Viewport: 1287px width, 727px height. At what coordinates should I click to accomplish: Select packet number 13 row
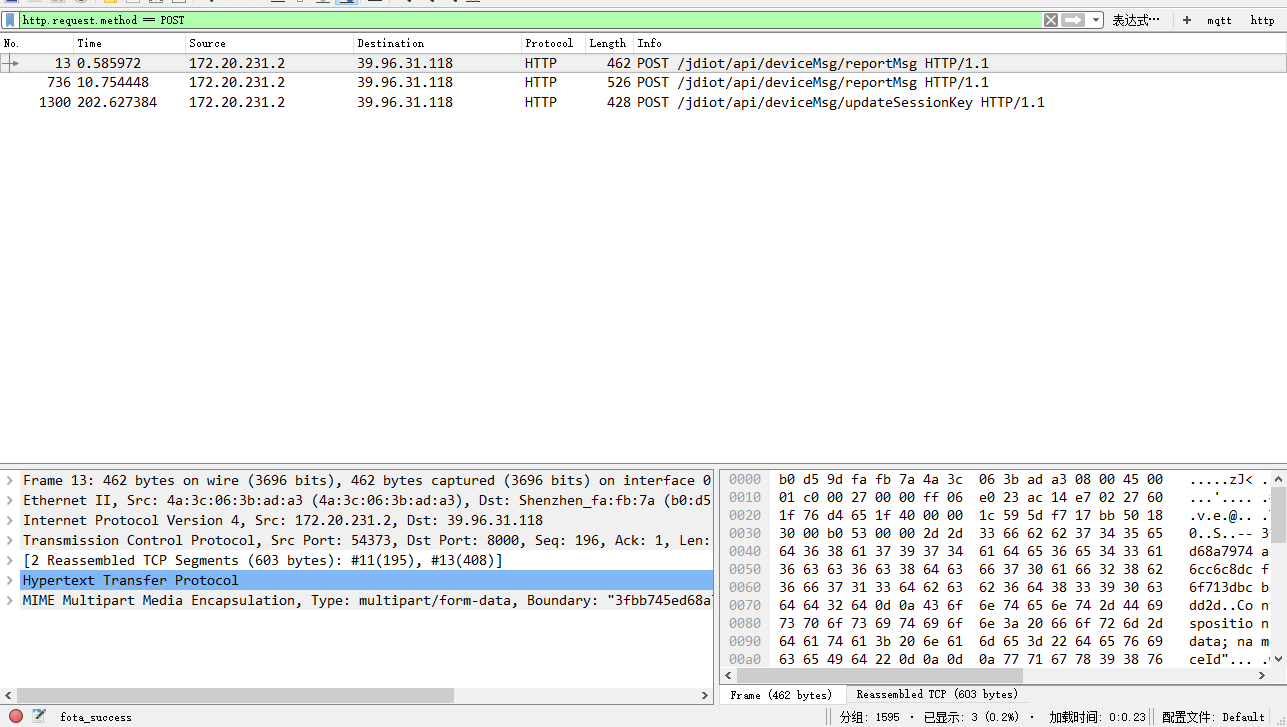tap(643, 63)
